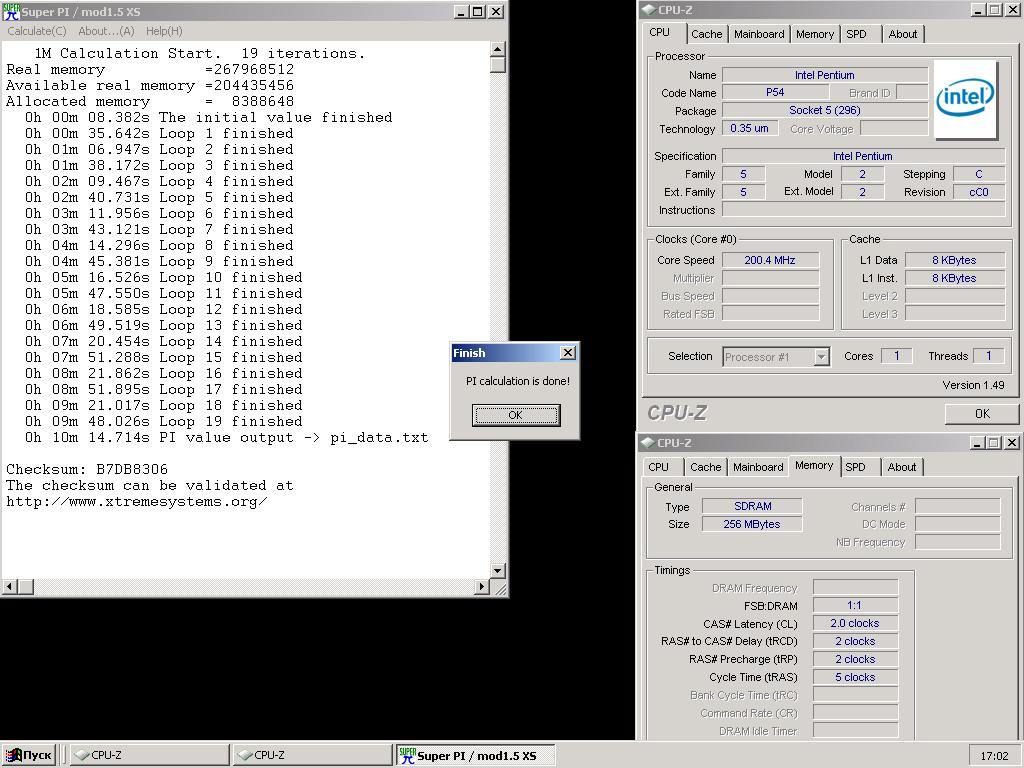The image size is (1024, 768).
Task: Click the http://www.xtremesystems.org/ text
Action: point(137,502)
